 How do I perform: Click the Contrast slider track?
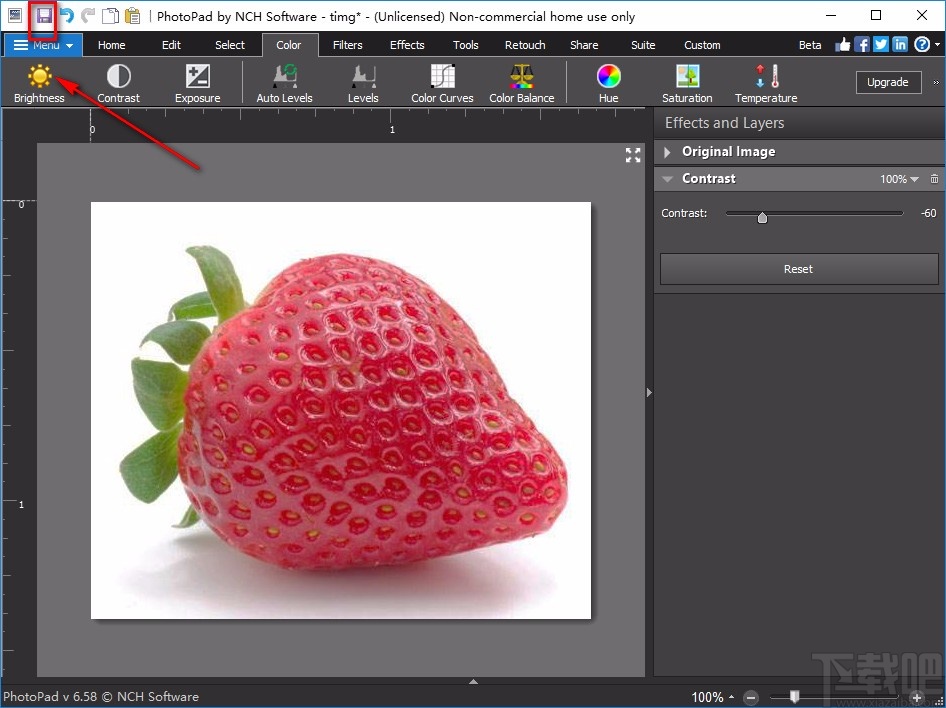pyautogui.click(x=830, y=213)
